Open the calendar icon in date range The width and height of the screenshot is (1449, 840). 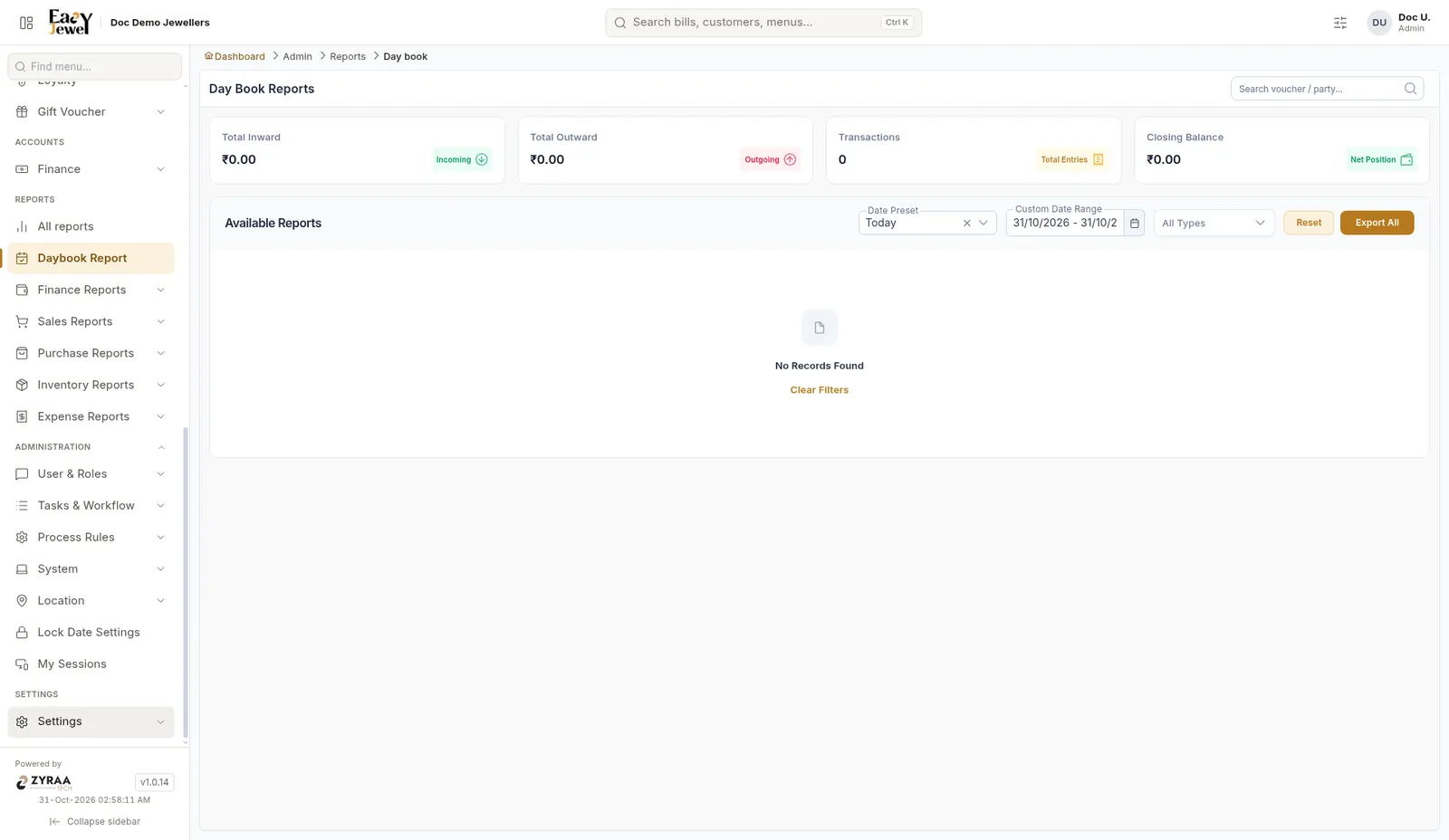[1134, 223]
